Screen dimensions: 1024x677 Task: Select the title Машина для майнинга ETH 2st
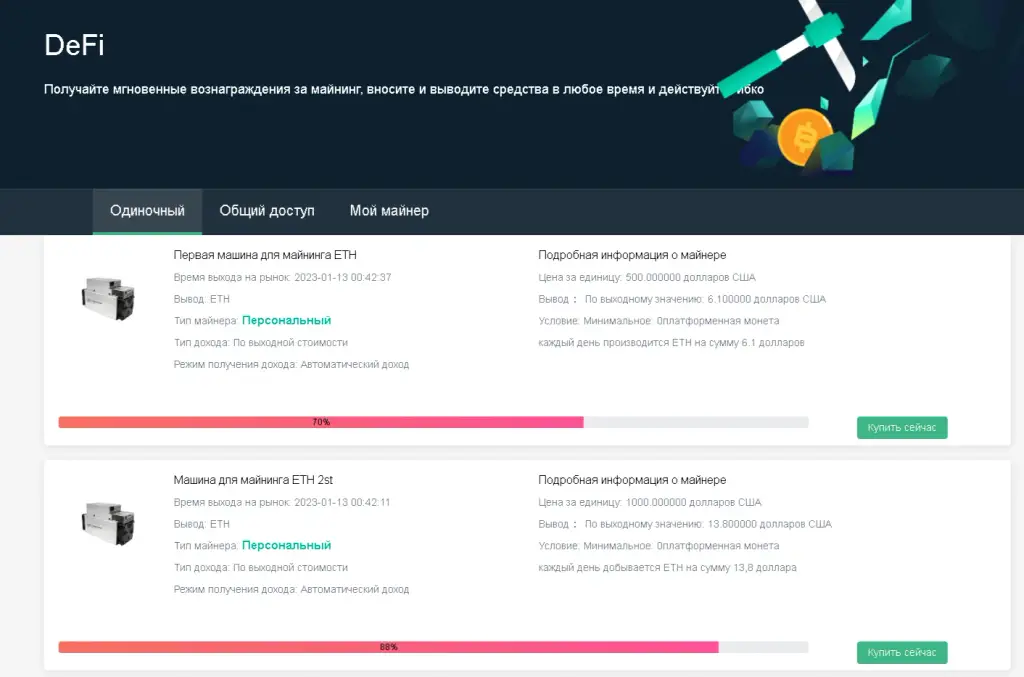tap(253, 480)
